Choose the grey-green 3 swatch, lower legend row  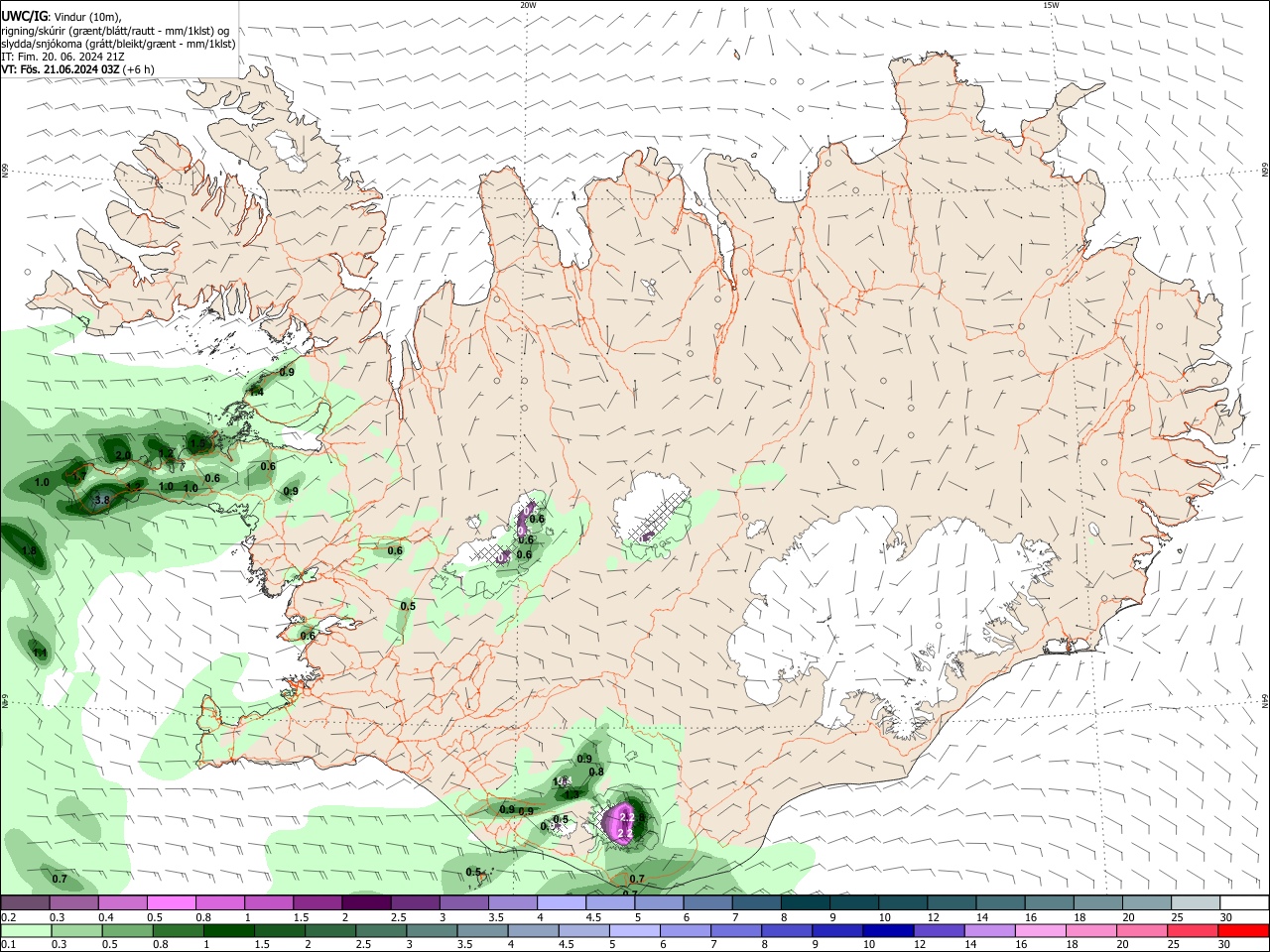431,930
